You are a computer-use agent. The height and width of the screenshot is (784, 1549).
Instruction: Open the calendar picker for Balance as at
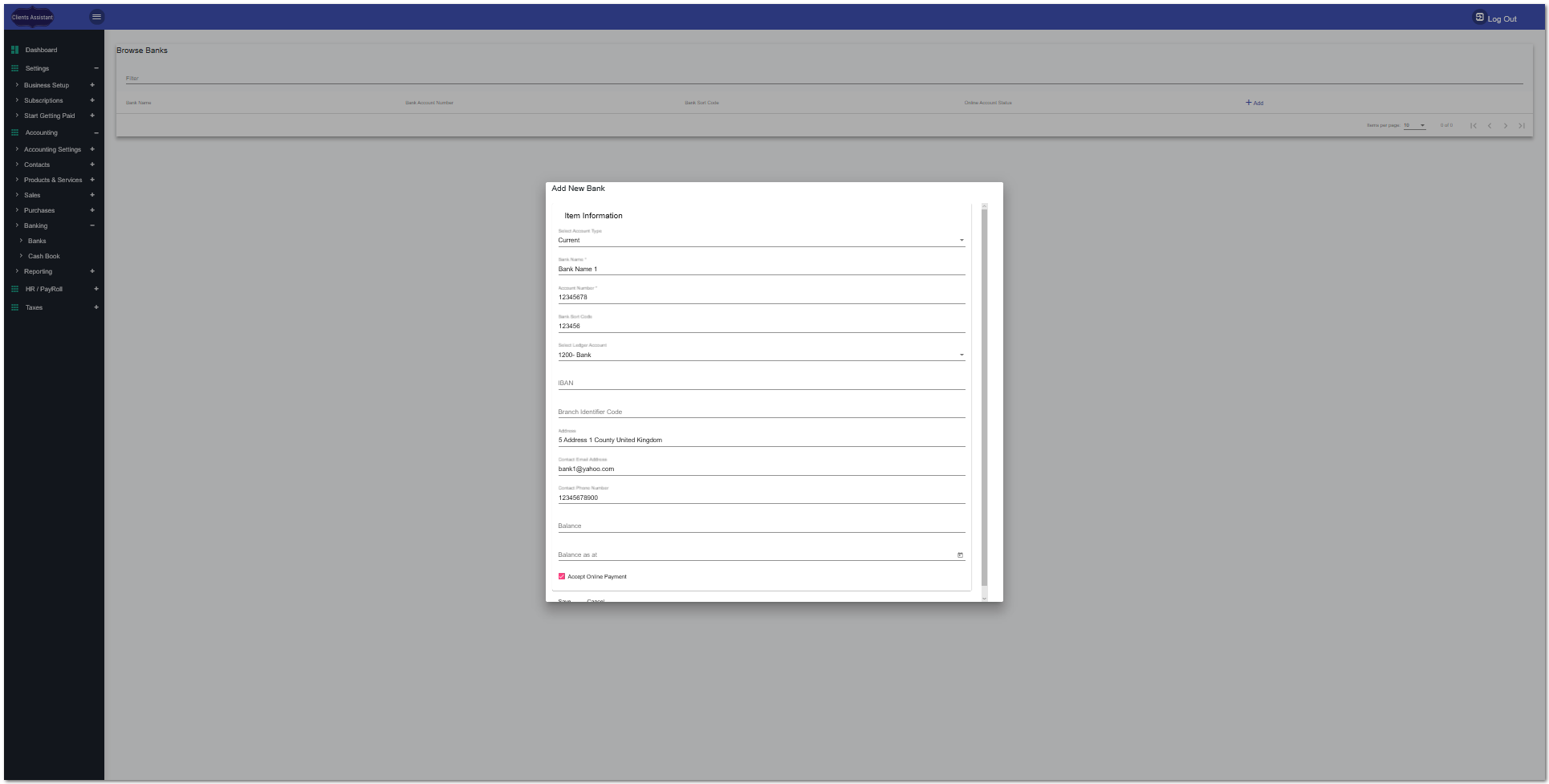tap(960, 554)
